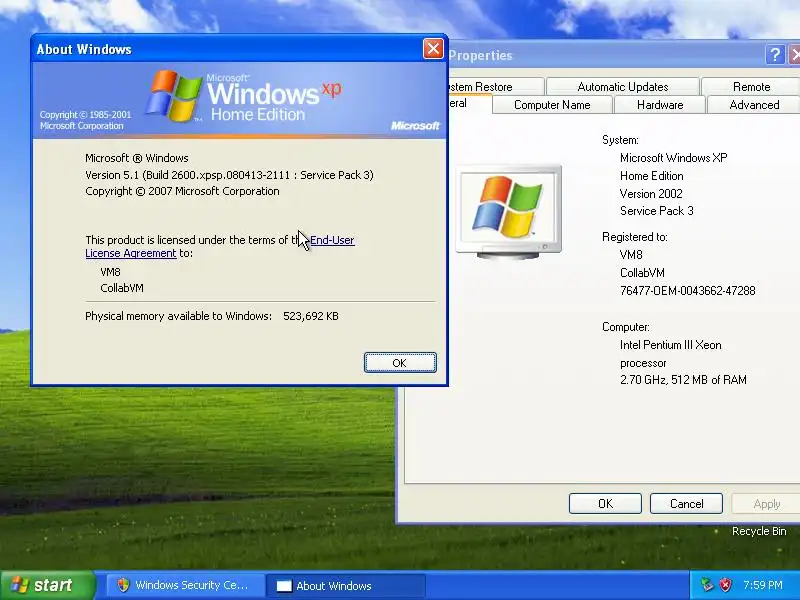Open the End-User License Agreement link
The width and height of the screenshot is (800, 600).
(x=332, y=240)
